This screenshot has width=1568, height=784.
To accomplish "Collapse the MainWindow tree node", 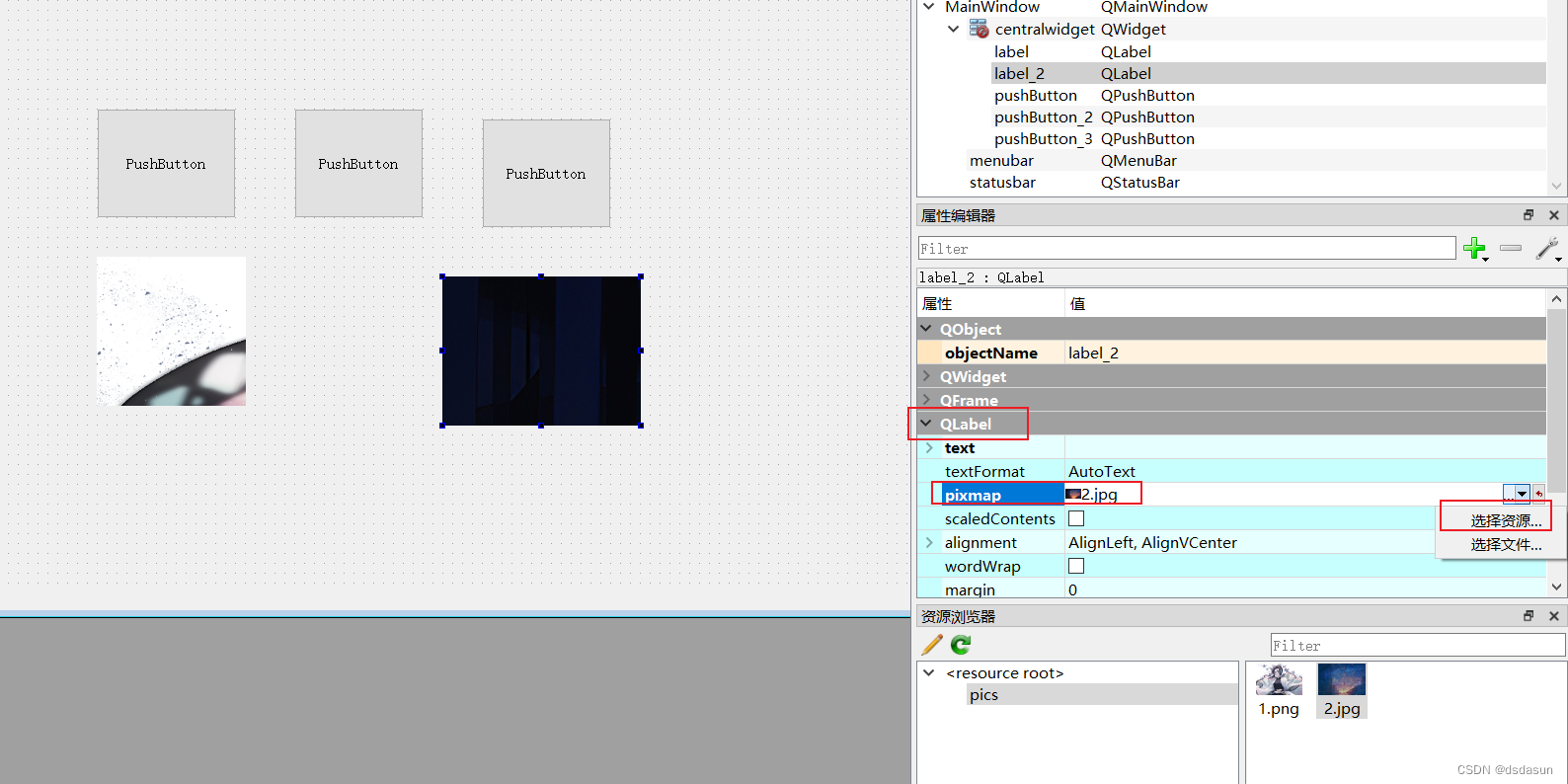I will pyautogui.click(x=928, y=7).
